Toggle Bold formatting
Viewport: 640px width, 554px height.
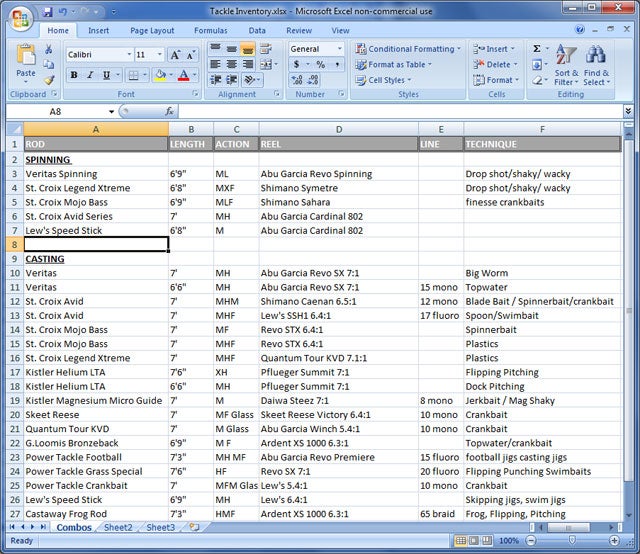(74, 75)
